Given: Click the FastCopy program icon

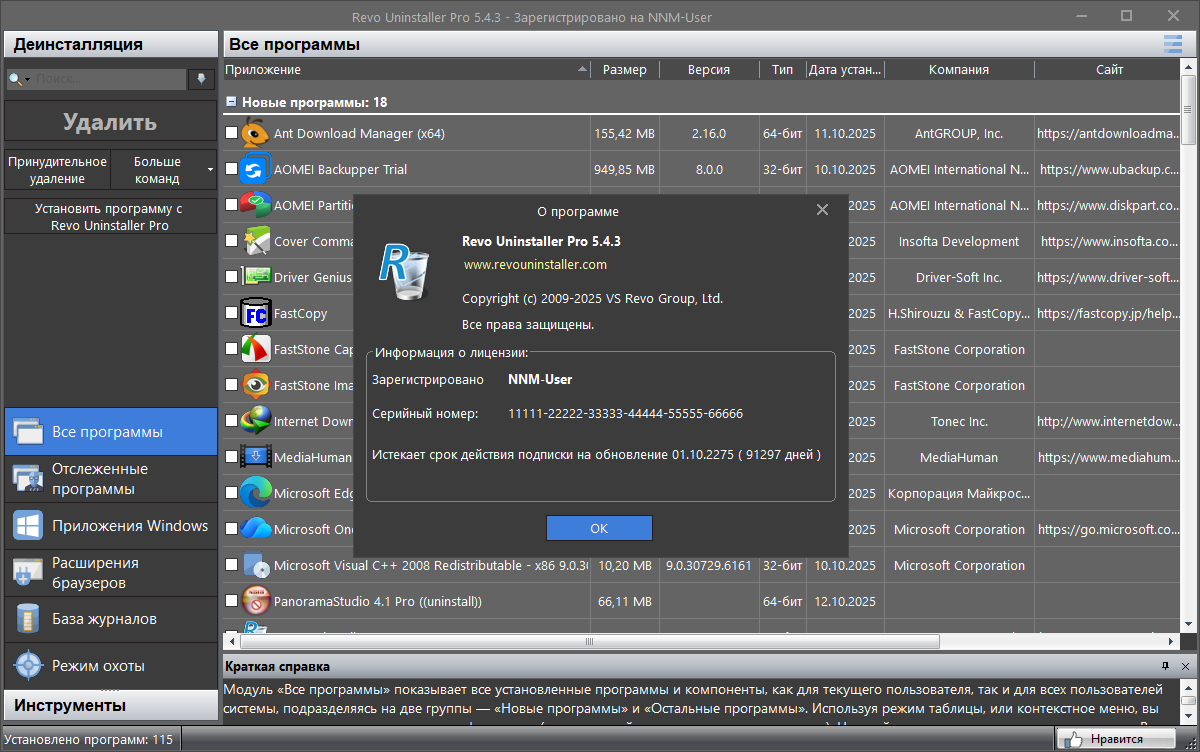Looking at the screenshot, I should pyautogui.click(x=256, y=313).
